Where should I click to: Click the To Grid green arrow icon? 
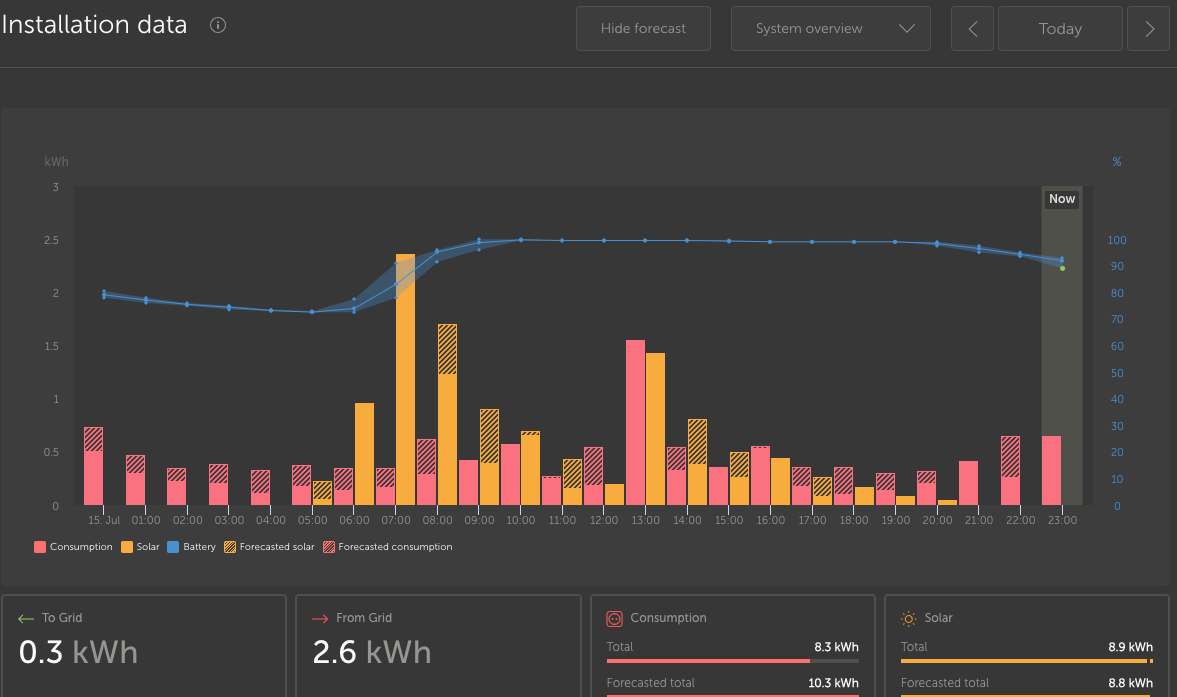[x=27, y=619]
